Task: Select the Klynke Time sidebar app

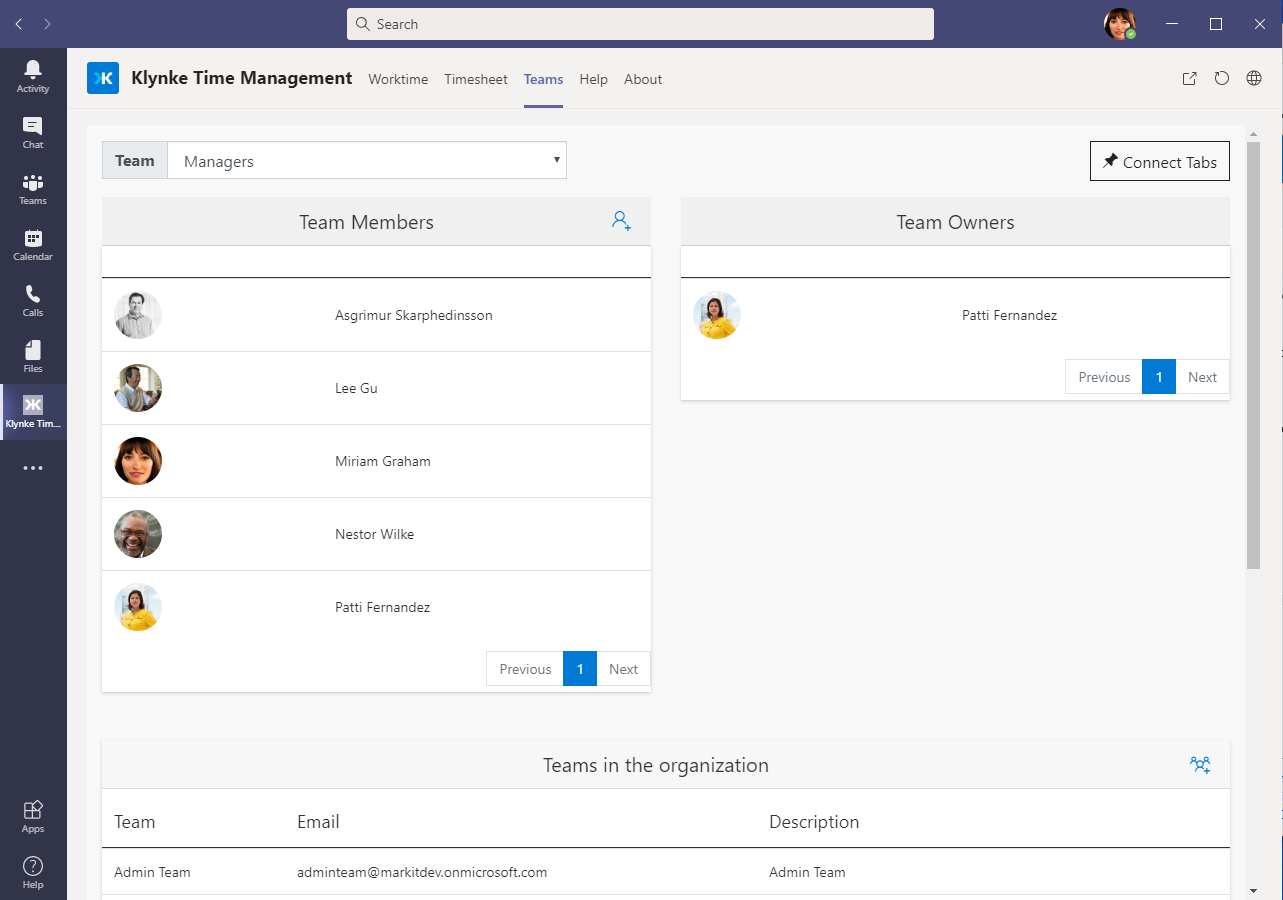Action: pyautogui.click(x=33, y=412)
